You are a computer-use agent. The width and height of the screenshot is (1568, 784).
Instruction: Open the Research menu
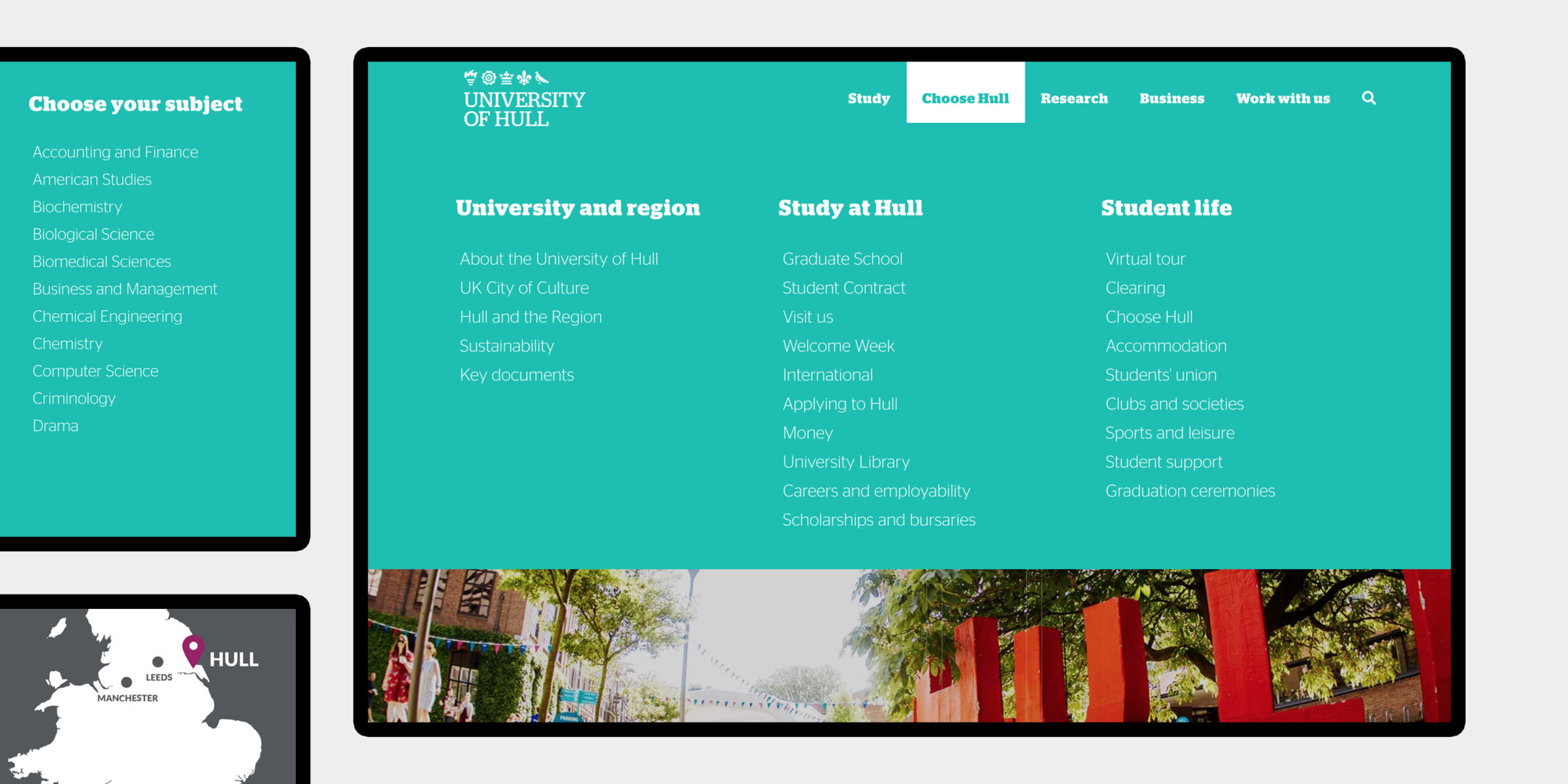click(1074, 99)
